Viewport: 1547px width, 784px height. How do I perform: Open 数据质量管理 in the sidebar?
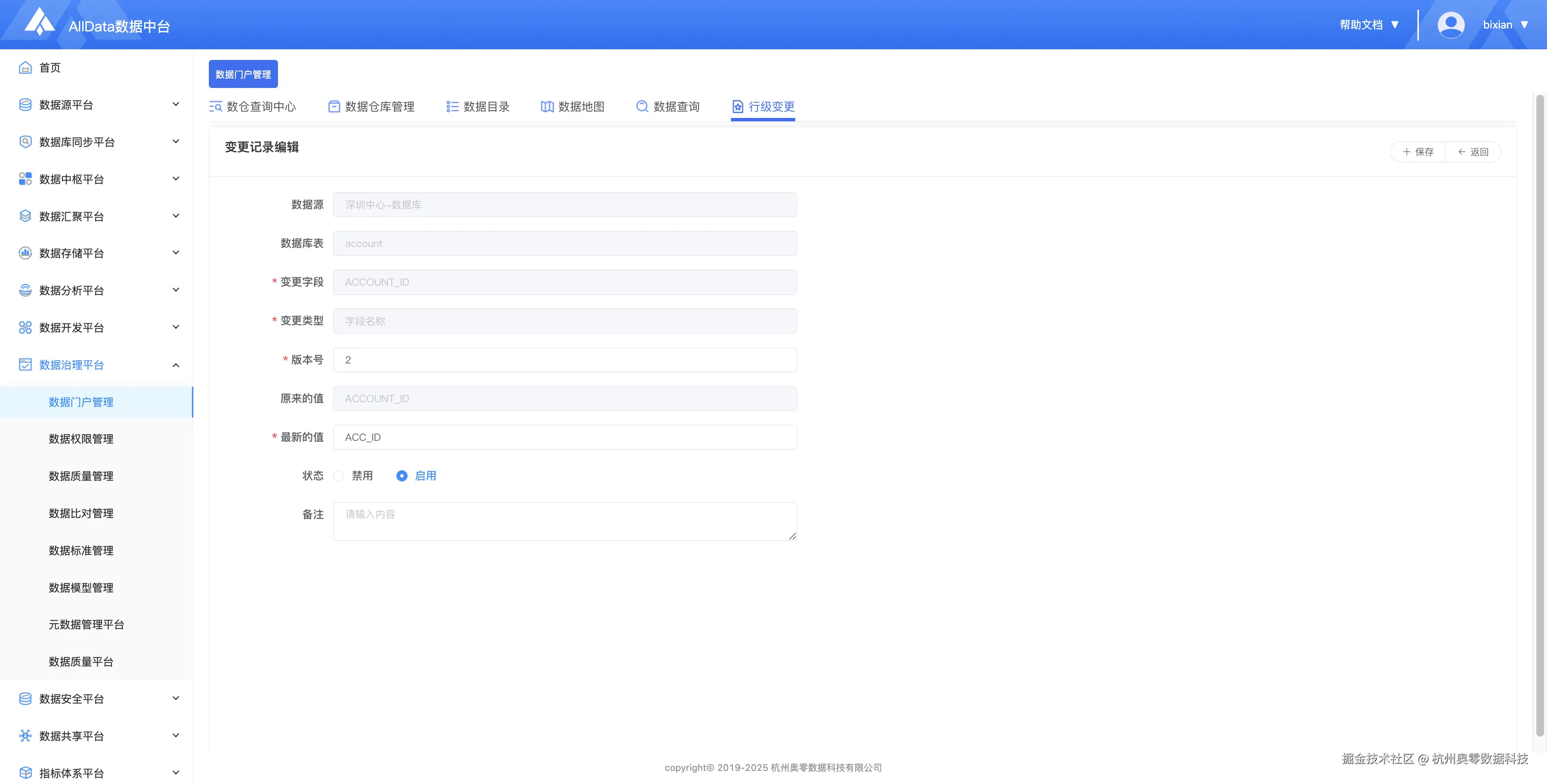point(81,476)
